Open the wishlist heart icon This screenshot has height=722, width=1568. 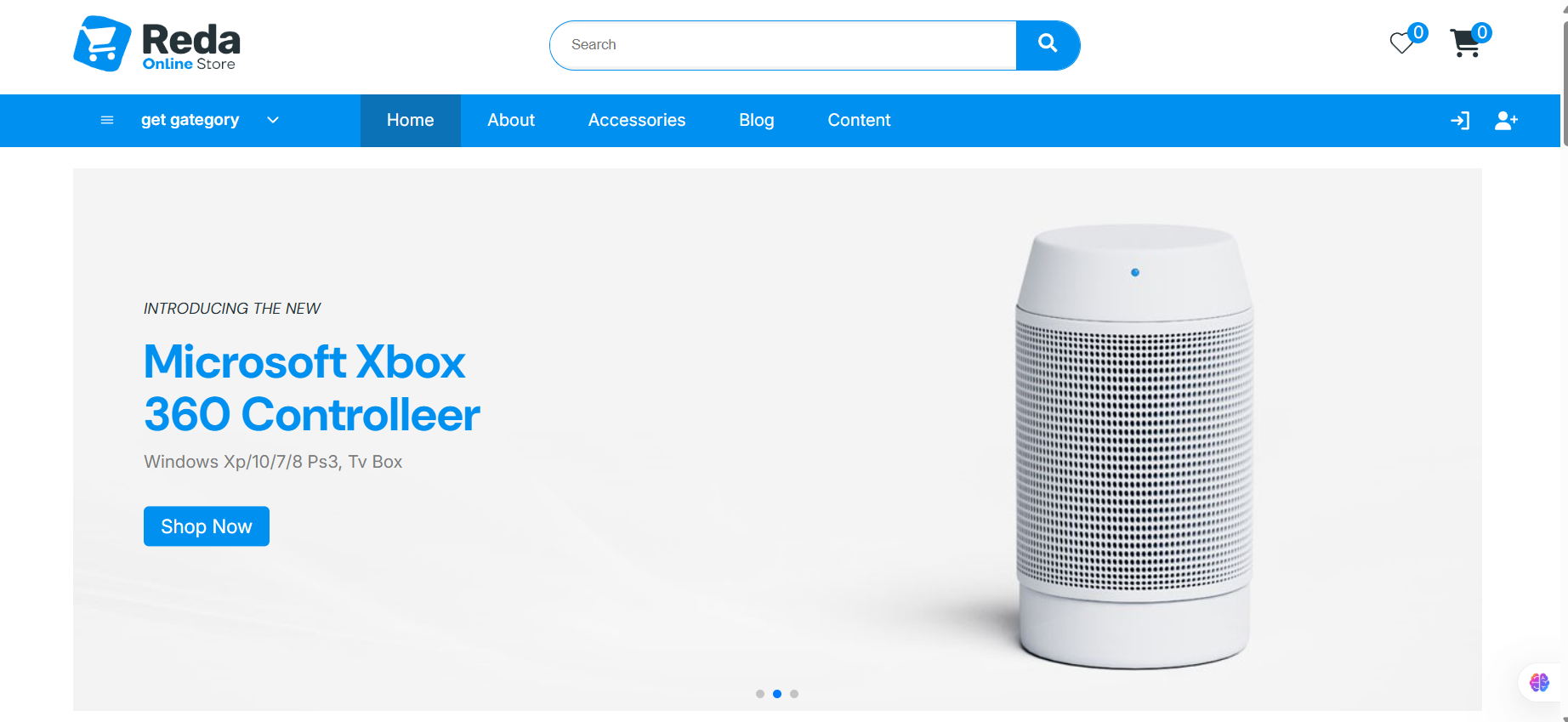click(1401, 43)
